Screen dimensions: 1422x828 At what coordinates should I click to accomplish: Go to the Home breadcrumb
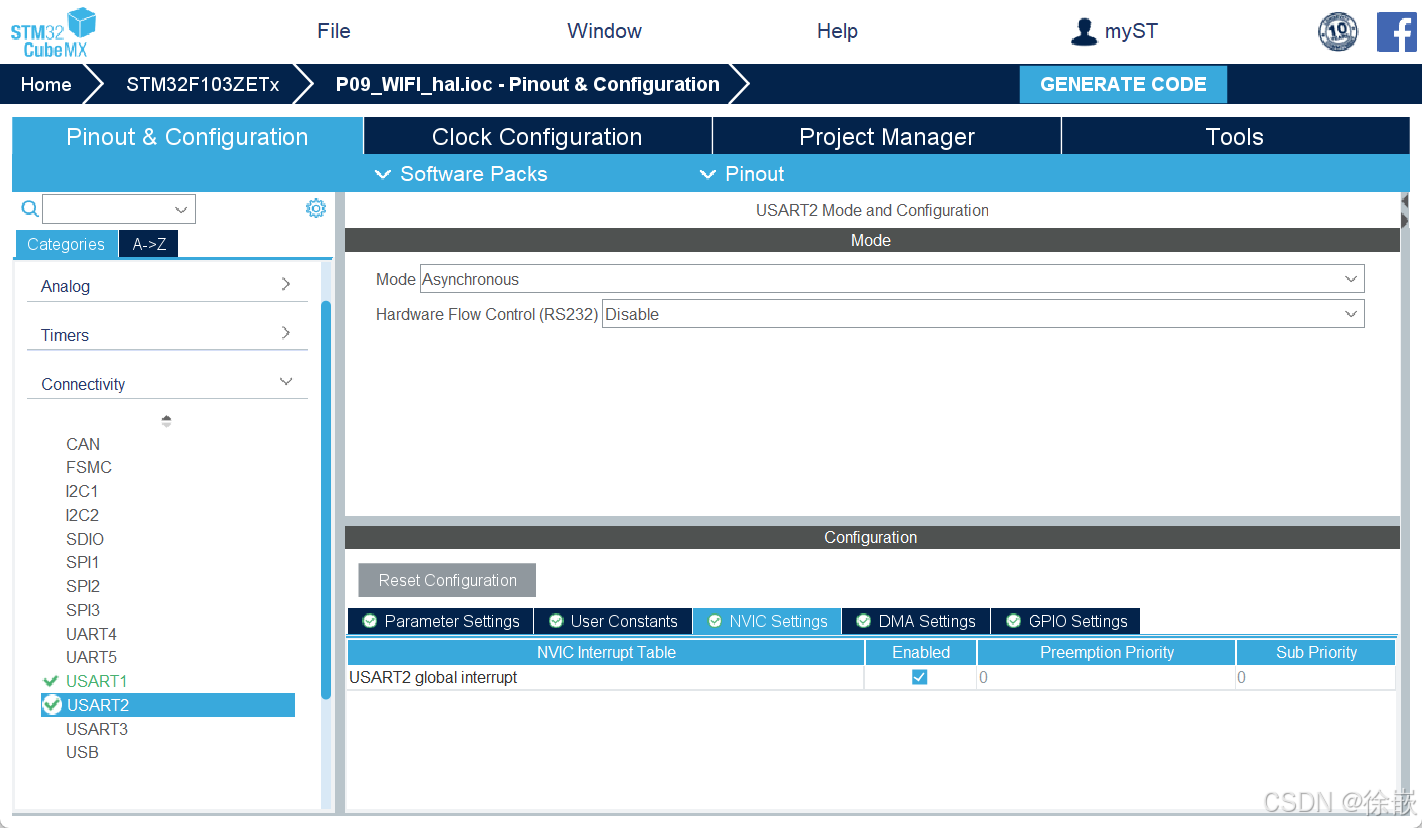point(46,84)
